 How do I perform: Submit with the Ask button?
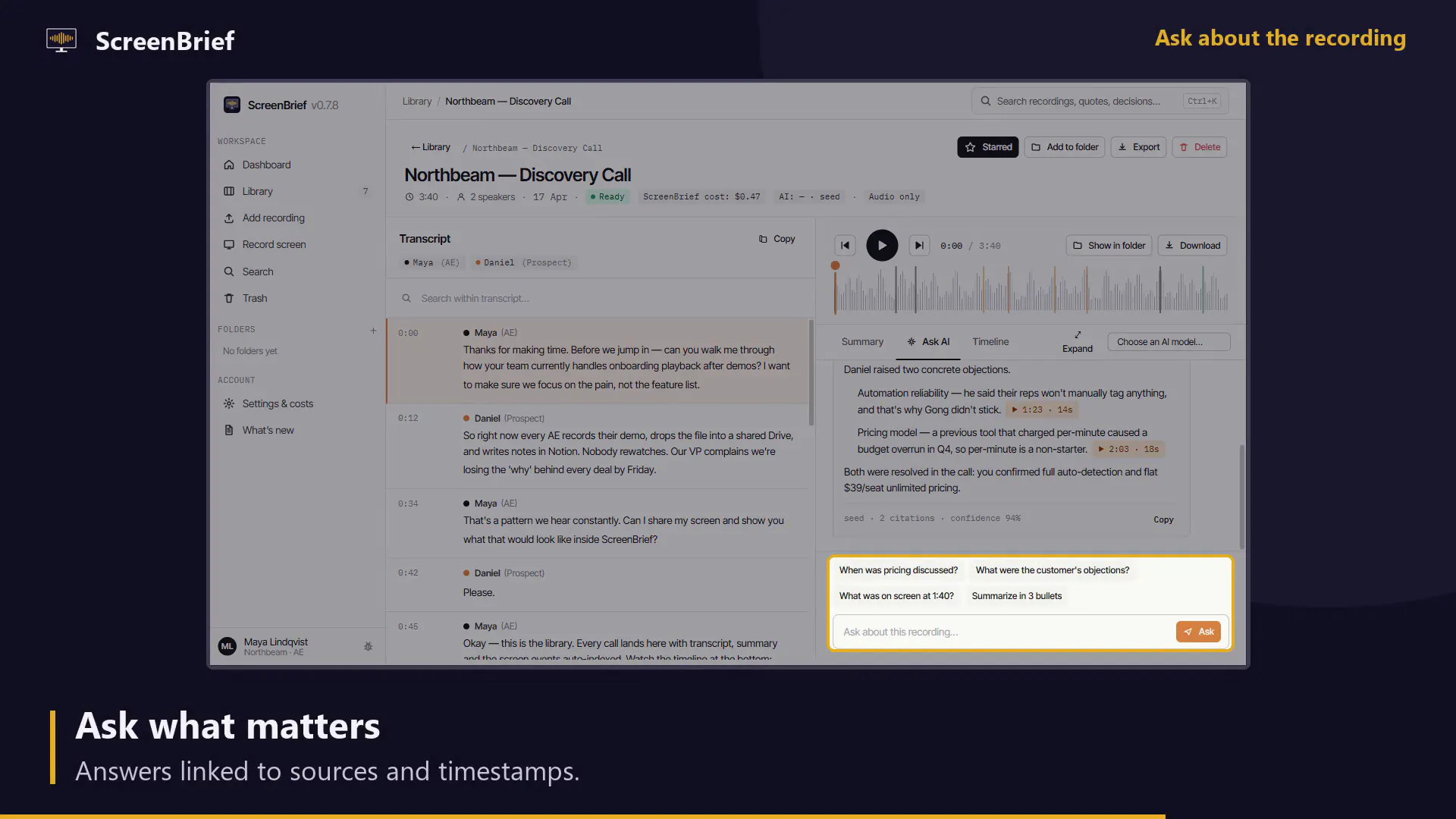tap(1198, 632)
